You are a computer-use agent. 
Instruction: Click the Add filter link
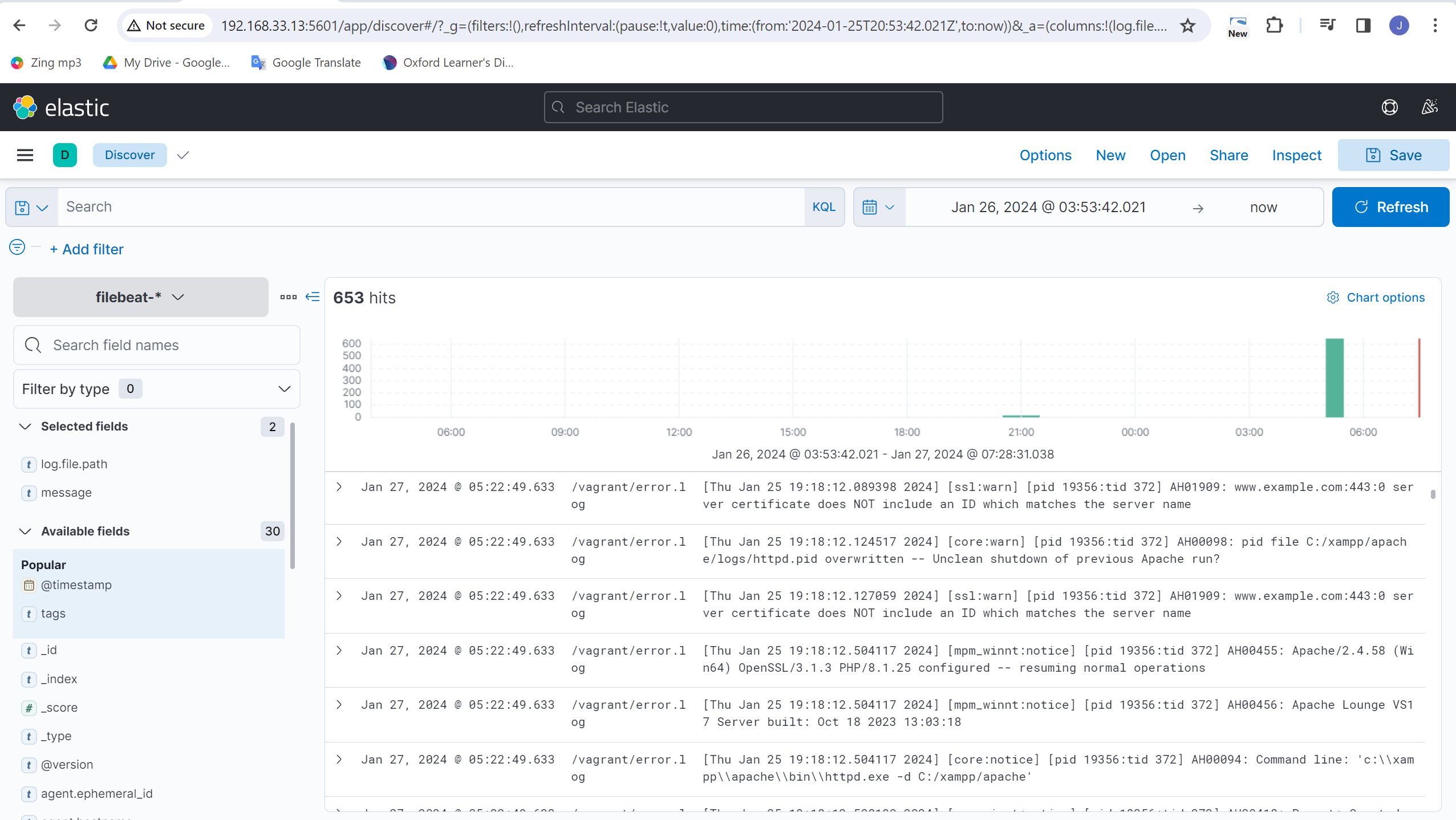pyautogui.click(x=87, y=249)
